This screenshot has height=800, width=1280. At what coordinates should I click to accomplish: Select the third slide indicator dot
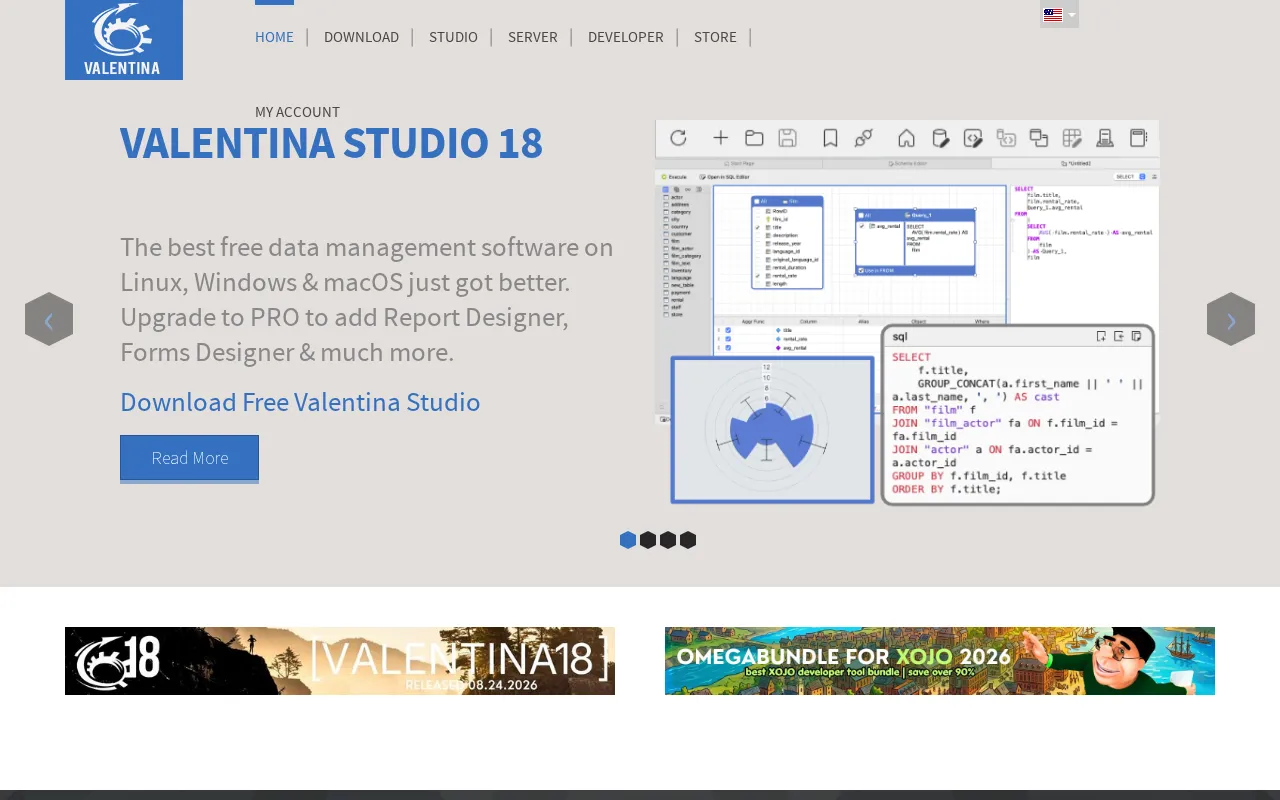pos(668,540)
